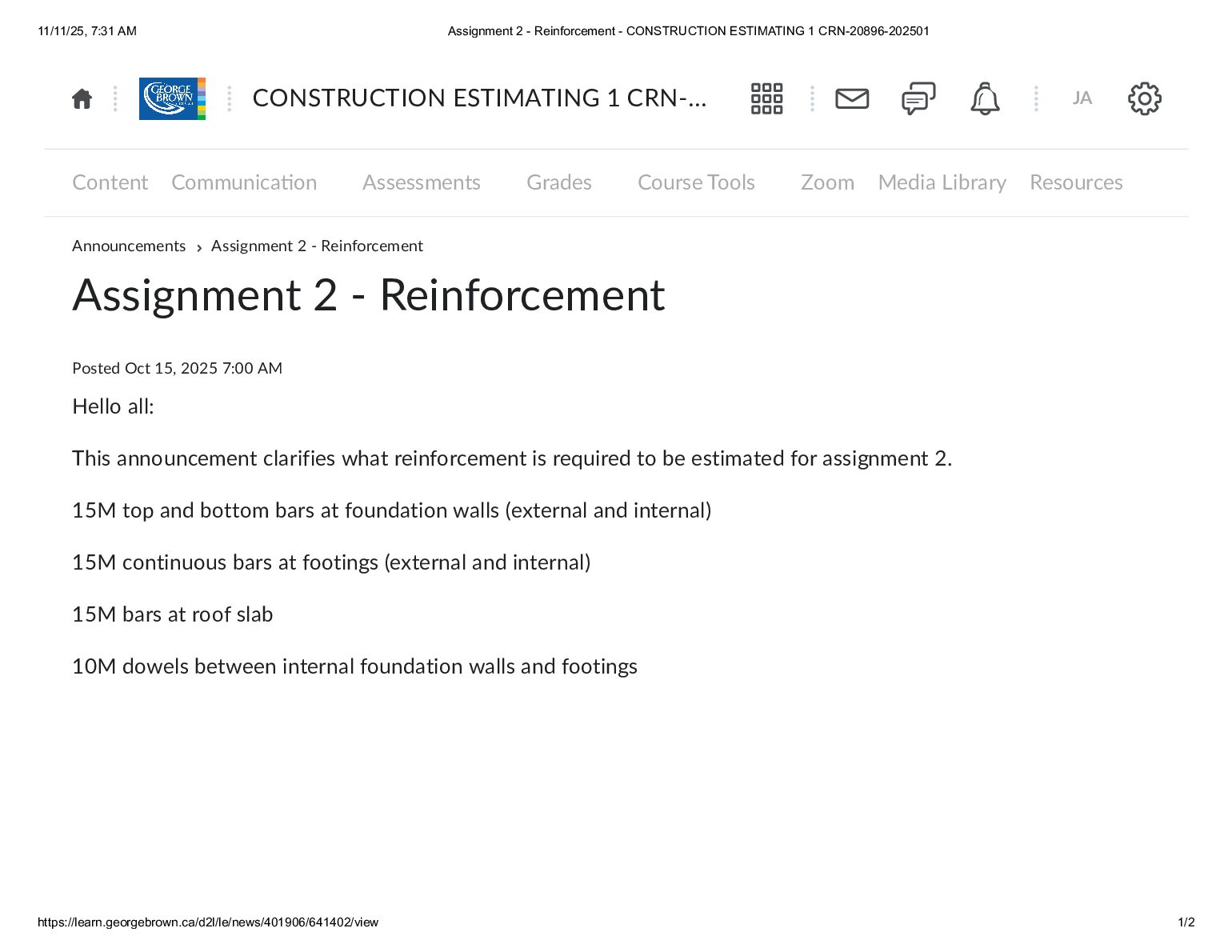Select the announcement clarifies sentence
This screenshot has height=952, width=1232.
coord(512,458)
